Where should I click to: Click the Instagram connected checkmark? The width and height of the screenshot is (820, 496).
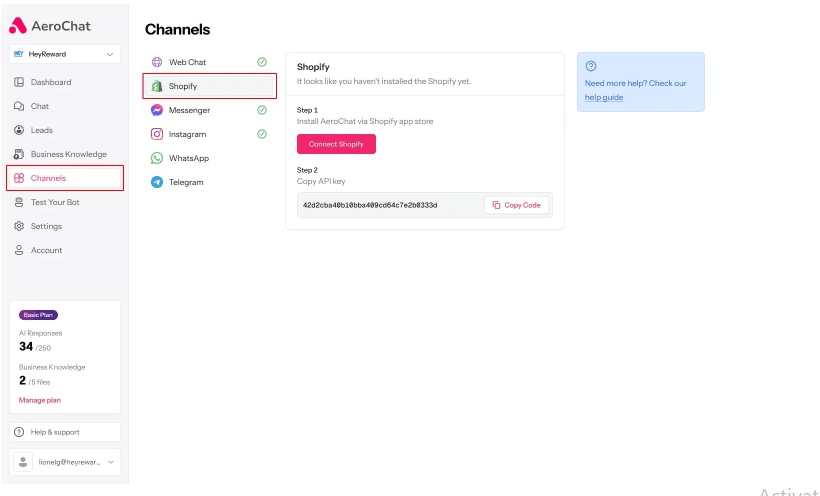pos(262,134)
